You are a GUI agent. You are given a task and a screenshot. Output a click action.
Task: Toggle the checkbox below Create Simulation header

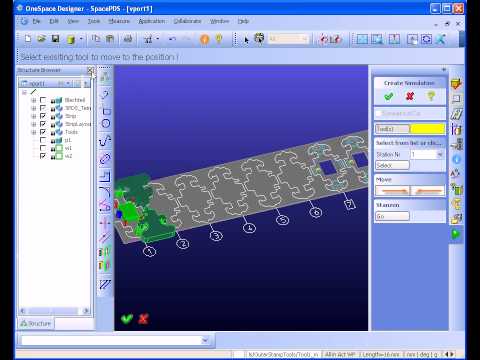pyautogui.click(x=378, y=113)
